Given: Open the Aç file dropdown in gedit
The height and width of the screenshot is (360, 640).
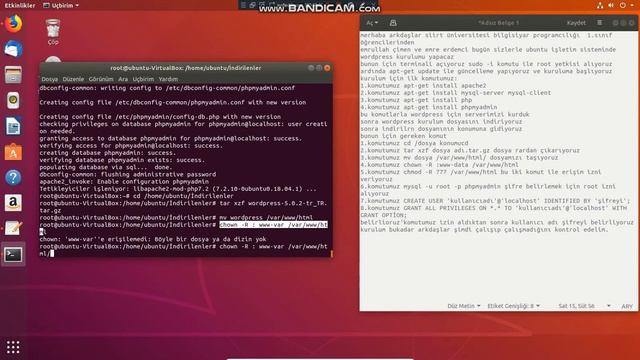Looking at the screenshot, I should [x=372, y=23].
